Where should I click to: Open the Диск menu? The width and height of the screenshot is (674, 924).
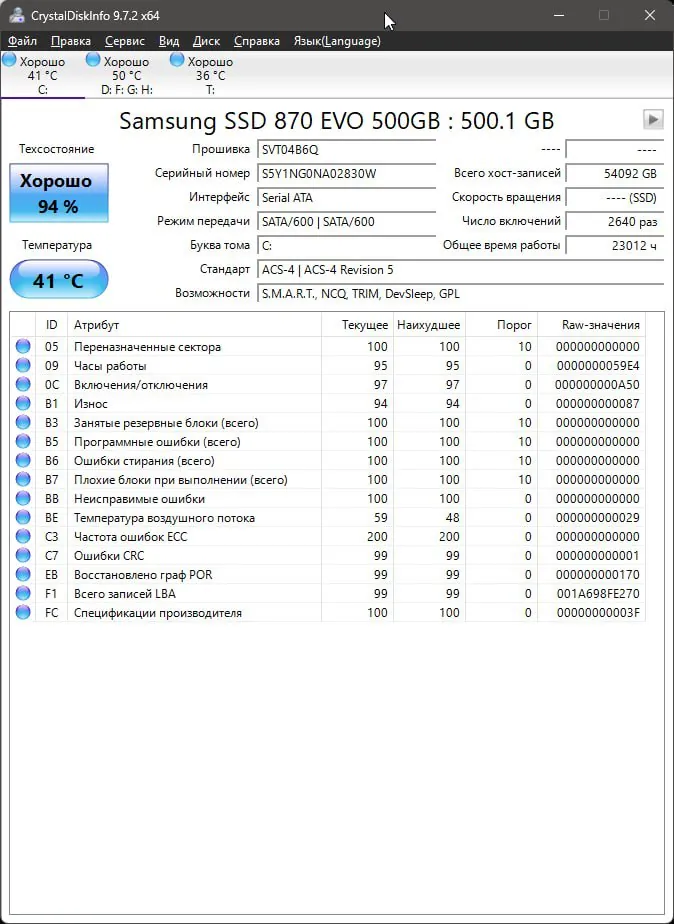(x=206, y=41)
